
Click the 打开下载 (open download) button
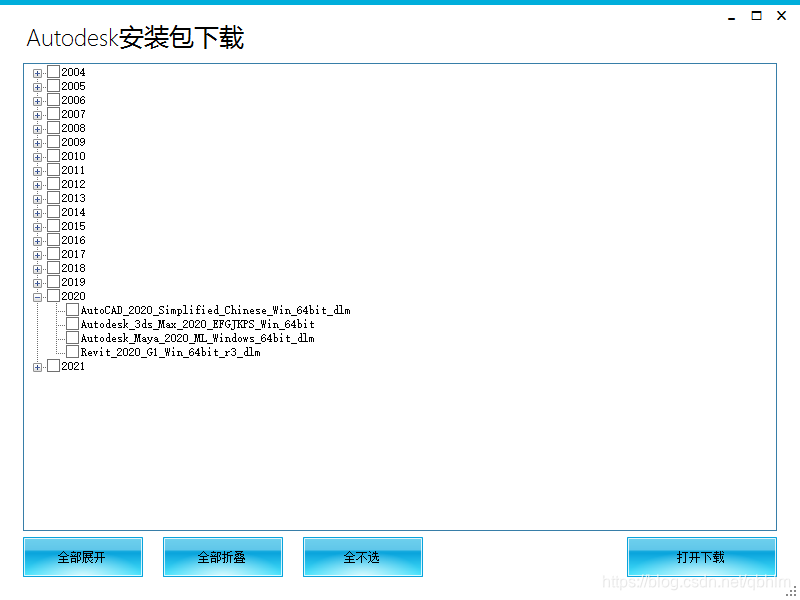702,557
